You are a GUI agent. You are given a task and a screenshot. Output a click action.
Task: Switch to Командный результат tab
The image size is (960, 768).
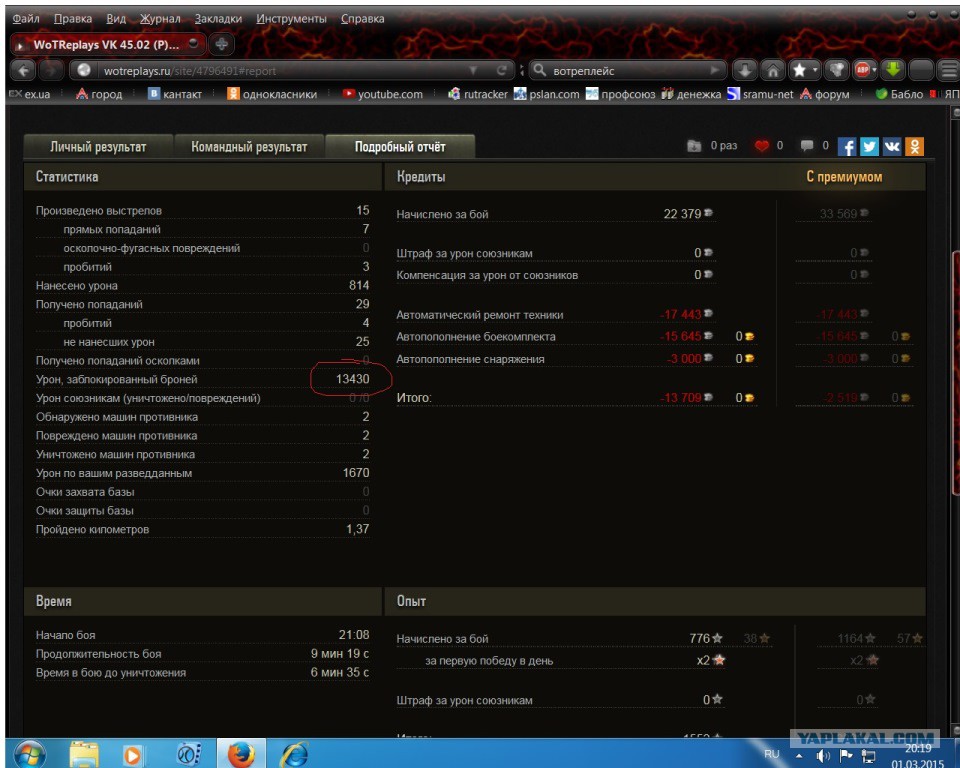[249, 147]
